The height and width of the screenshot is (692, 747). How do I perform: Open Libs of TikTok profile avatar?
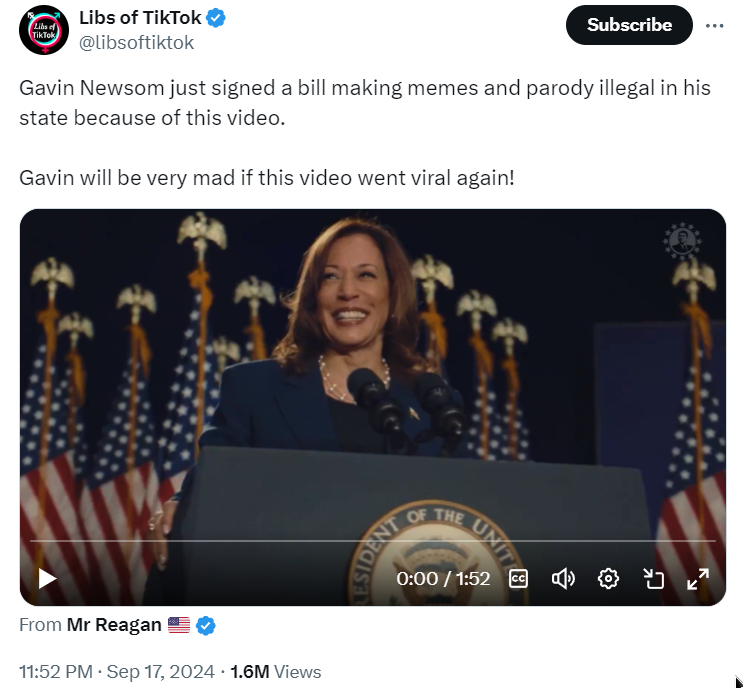pyautogui.click(x=43, y=31)
